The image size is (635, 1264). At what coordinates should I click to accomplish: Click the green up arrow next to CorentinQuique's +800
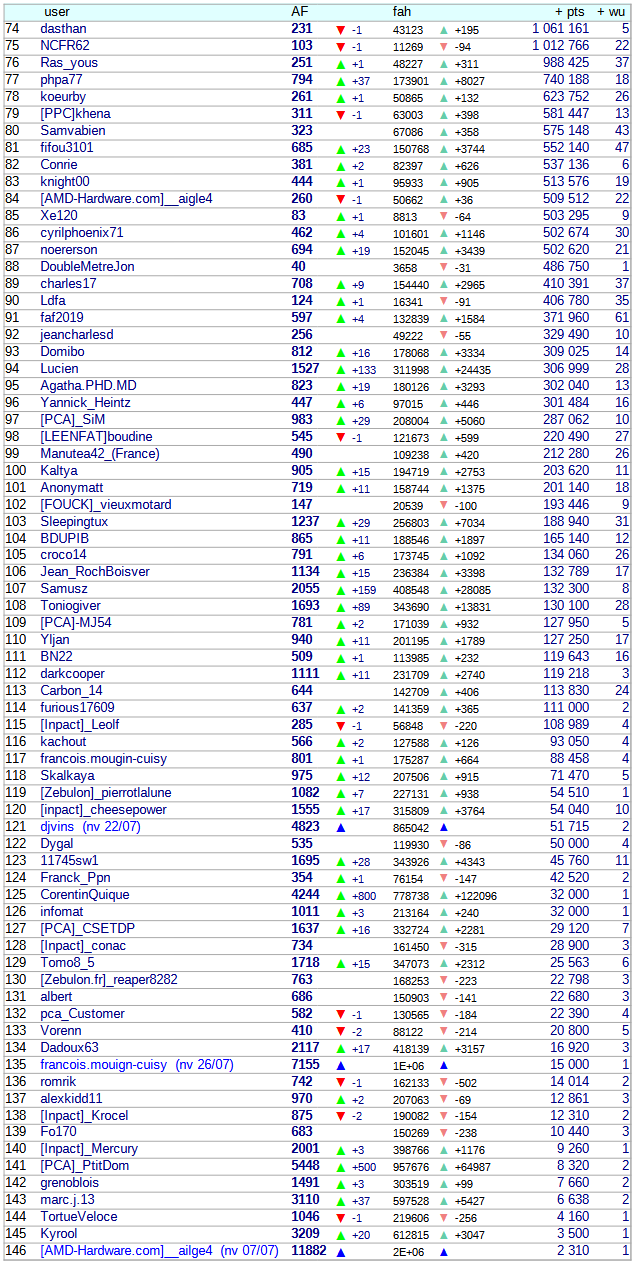pos(341,895)
